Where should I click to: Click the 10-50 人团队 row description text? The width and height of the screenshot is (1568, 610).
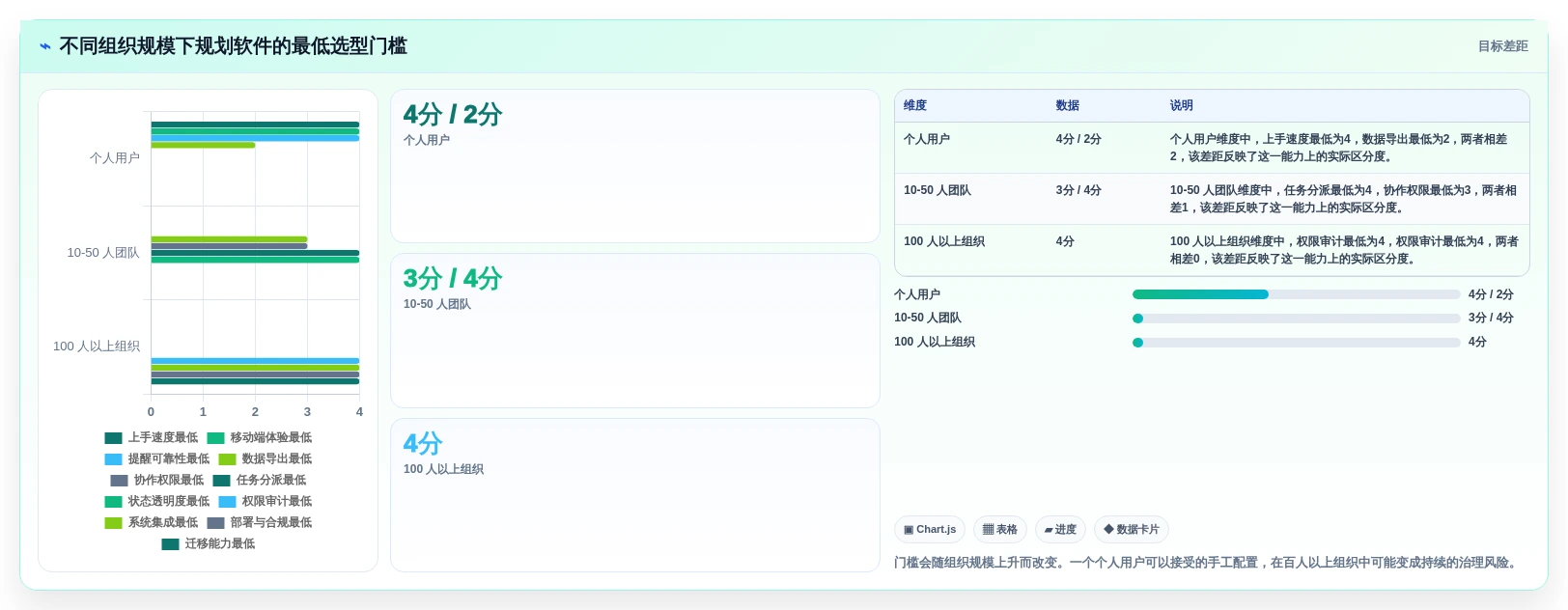pos(1343,199)
